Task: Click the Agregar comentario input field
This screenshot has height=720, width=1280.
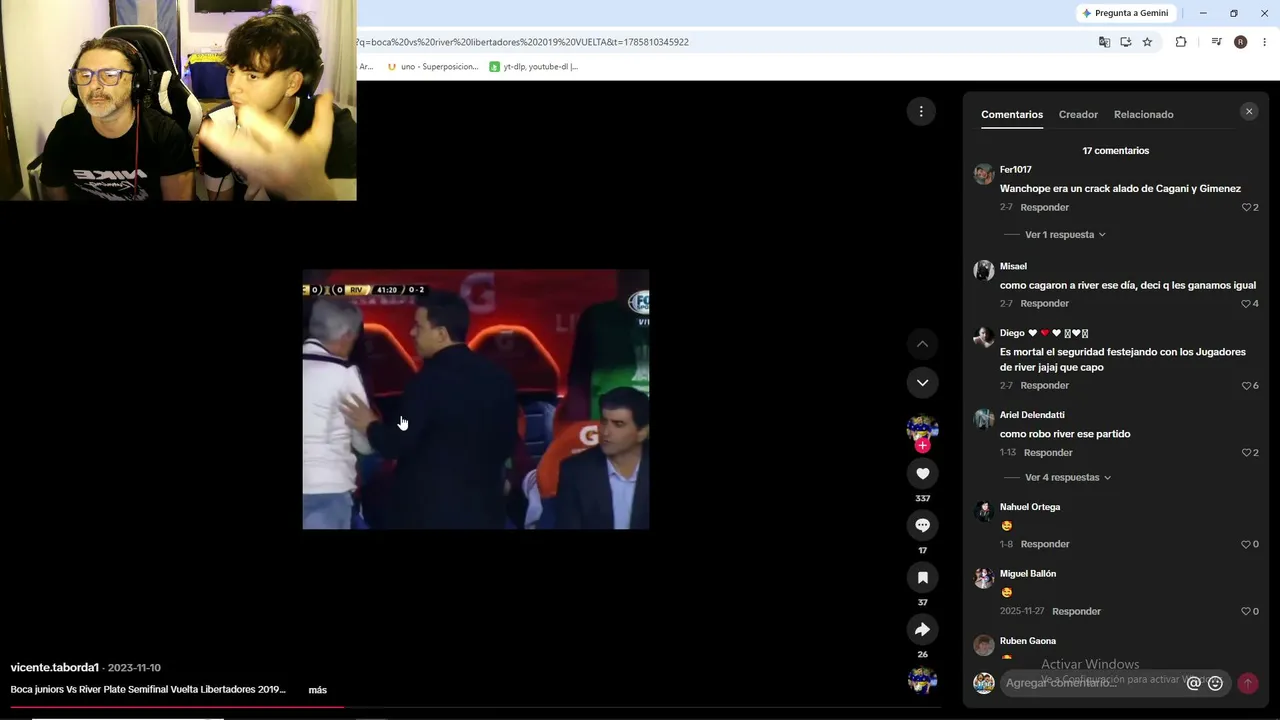Action: (x=1090, y=683)
